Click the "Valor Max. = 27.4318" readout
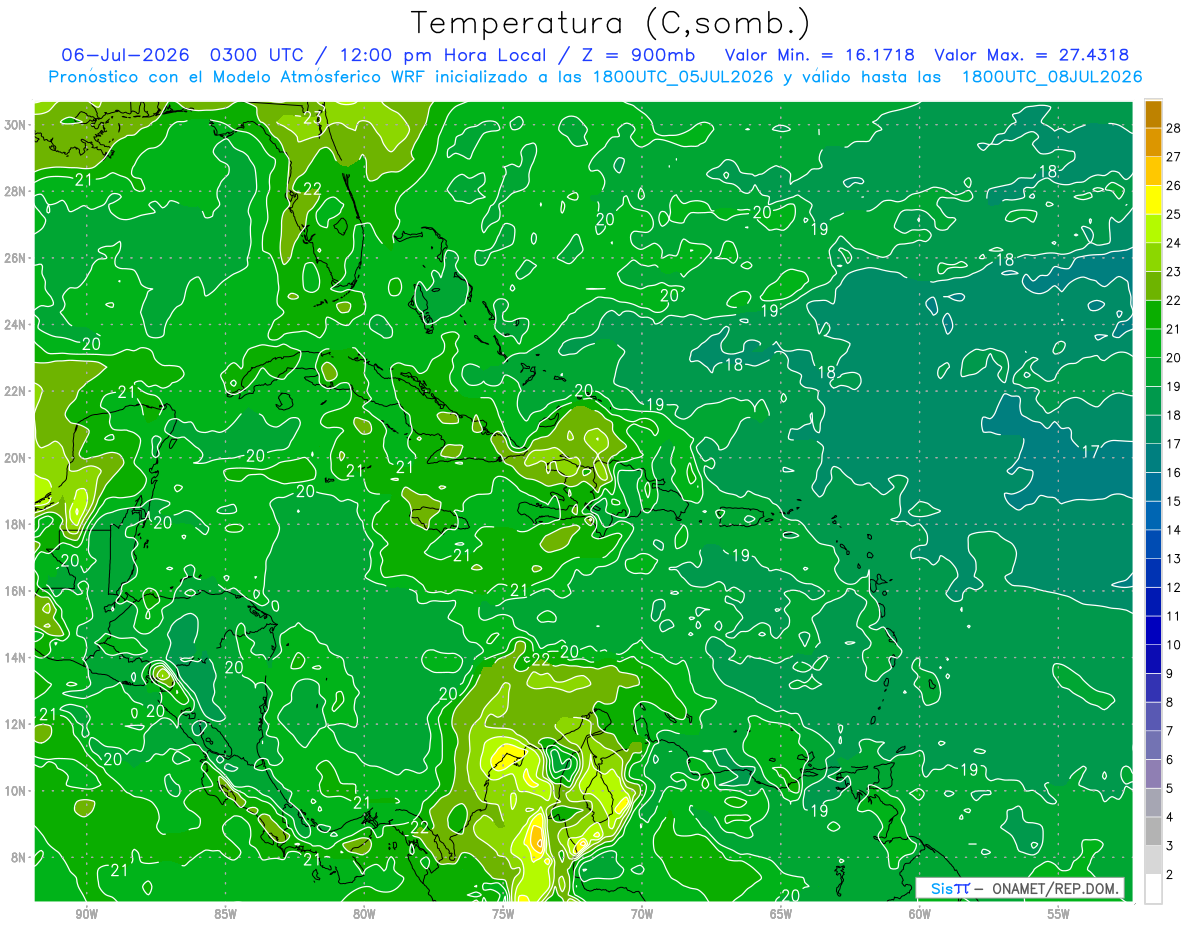Viewport: 1200px width, 927px height. [x=1032, y=55]
